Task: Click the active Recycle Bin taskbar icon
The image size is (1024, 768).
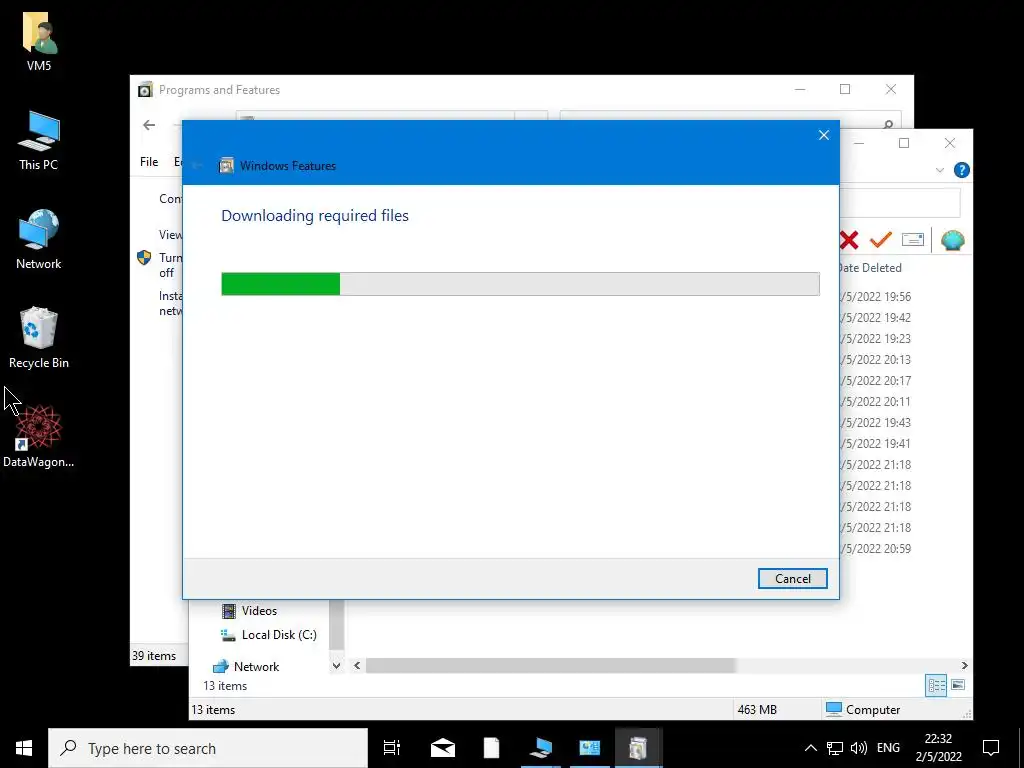Action: tap(638, 748)
